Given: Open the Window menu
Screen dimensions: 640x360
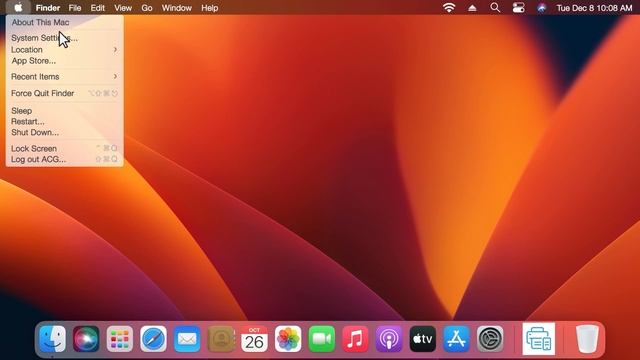Looking at the screenshot, I should click(x=177, y=8).
